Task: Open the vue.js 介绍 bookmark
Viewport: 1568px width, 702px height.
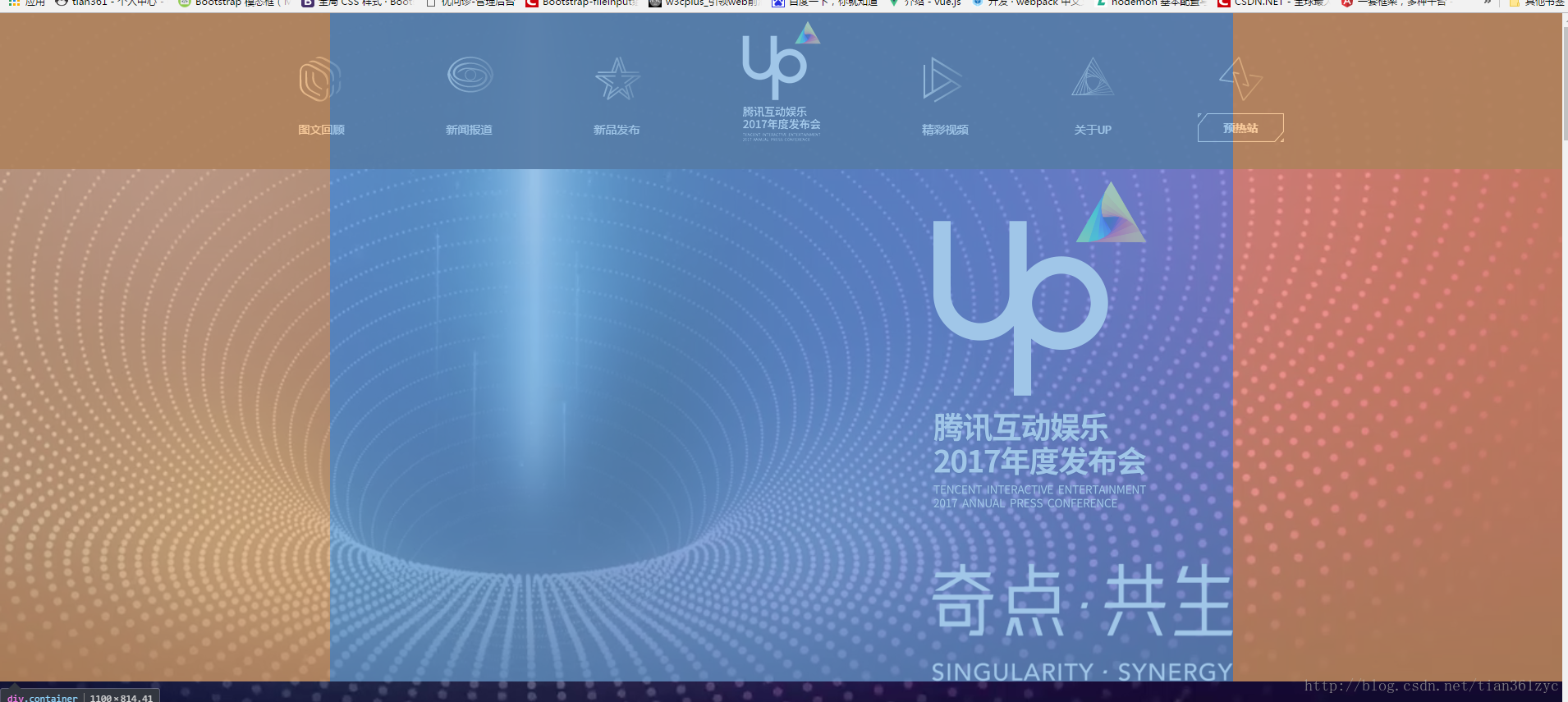Action: pyautogui.click(x=925, y=3)
